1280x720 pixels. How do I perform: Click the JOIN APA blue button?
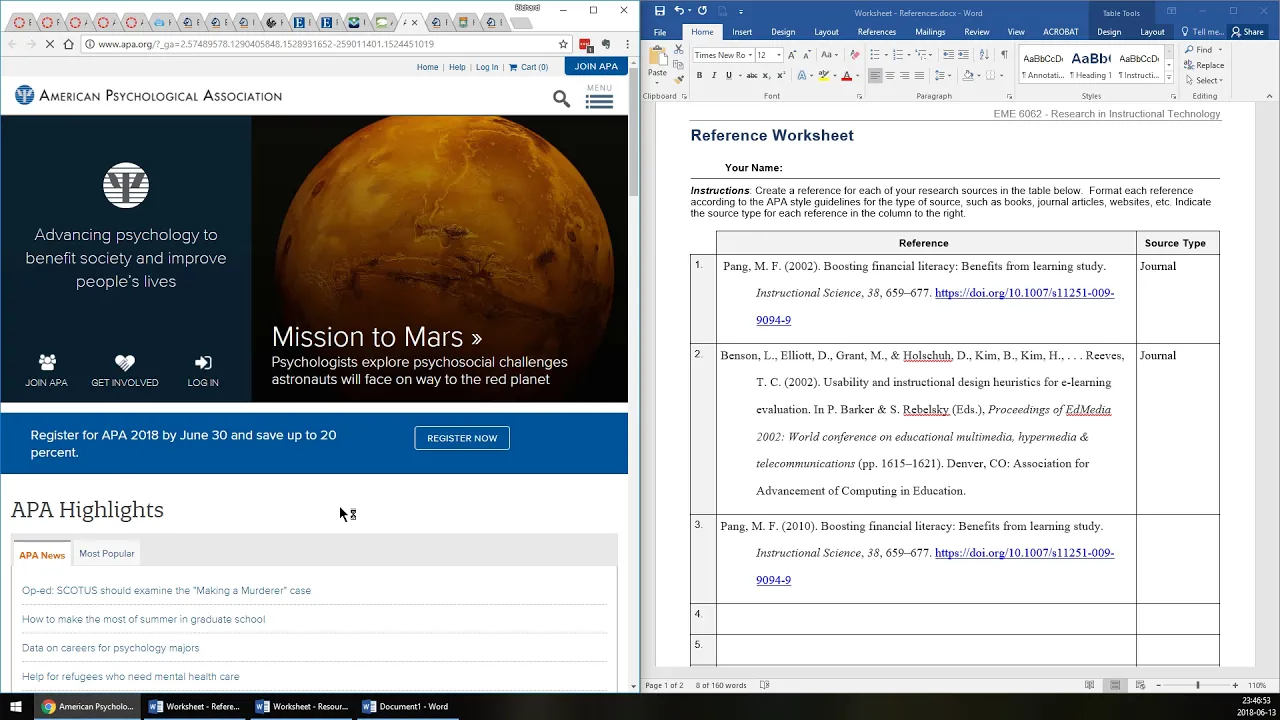[x=596, y=66]
